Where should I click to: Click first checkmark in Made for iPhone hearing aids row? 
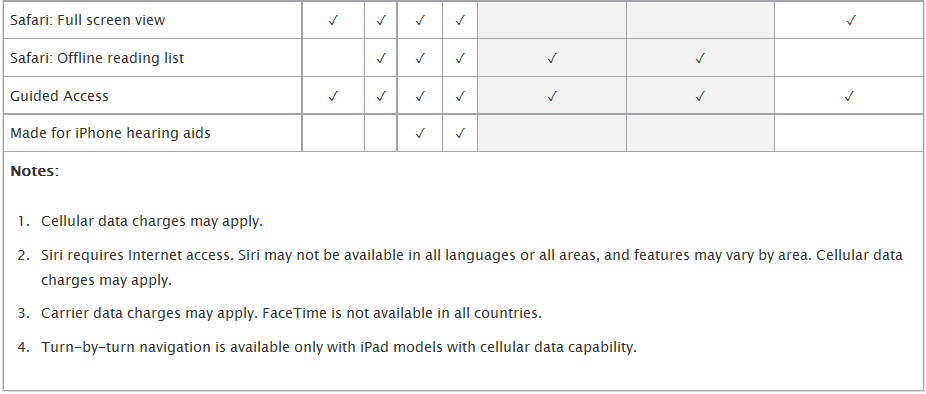420,133
